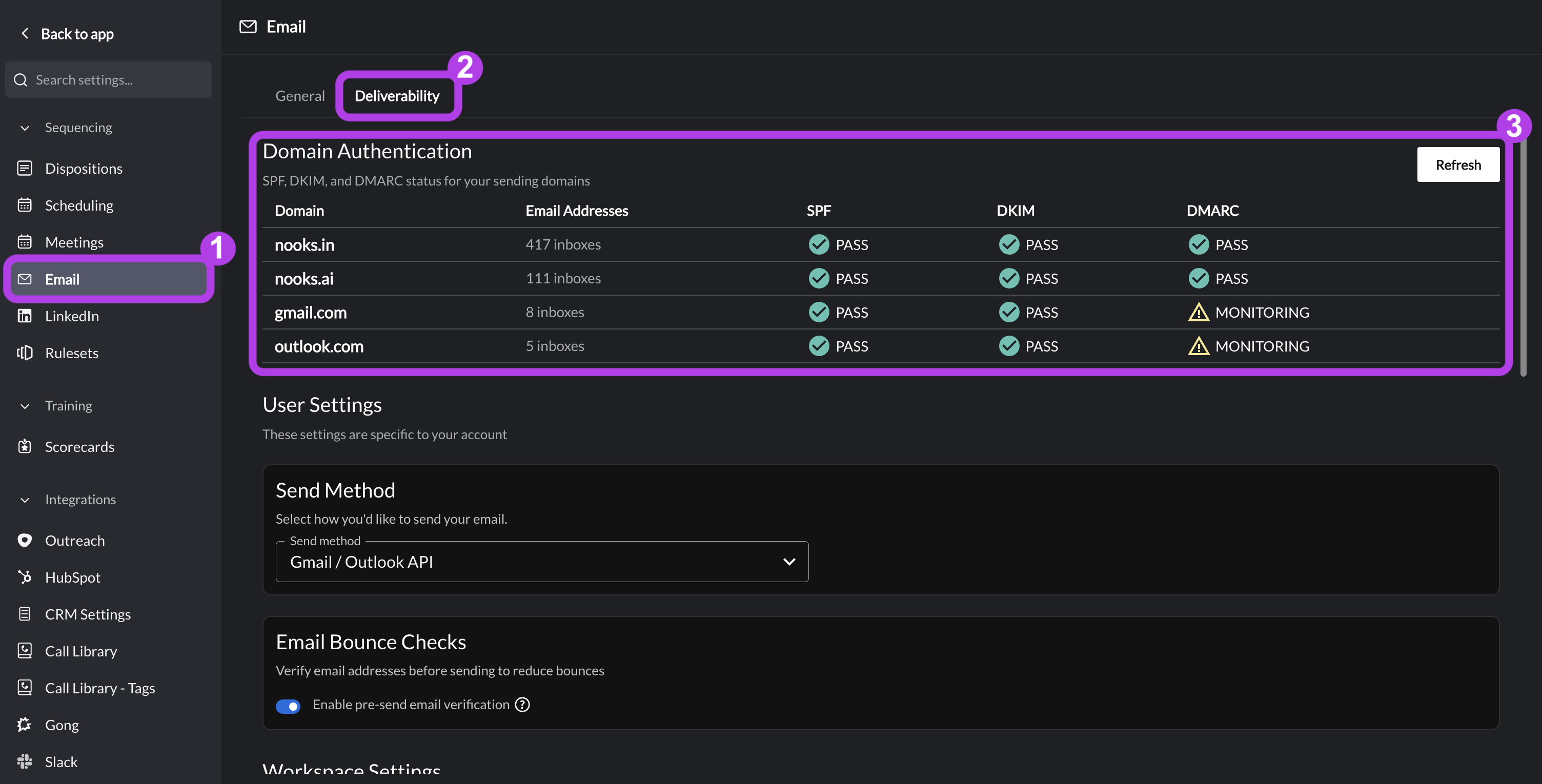The height and width of the screenshot is (784, 1542).
Task: Click the Email envelope icon in sidebar
Action: click(25, 279)
